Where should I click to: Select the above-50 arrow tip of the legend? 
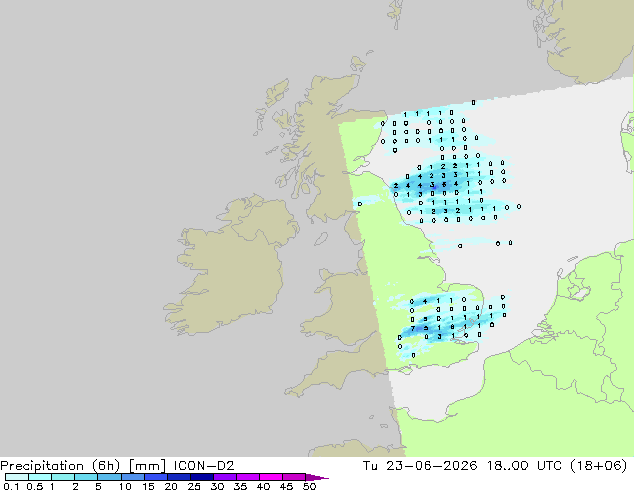[317, 477]
